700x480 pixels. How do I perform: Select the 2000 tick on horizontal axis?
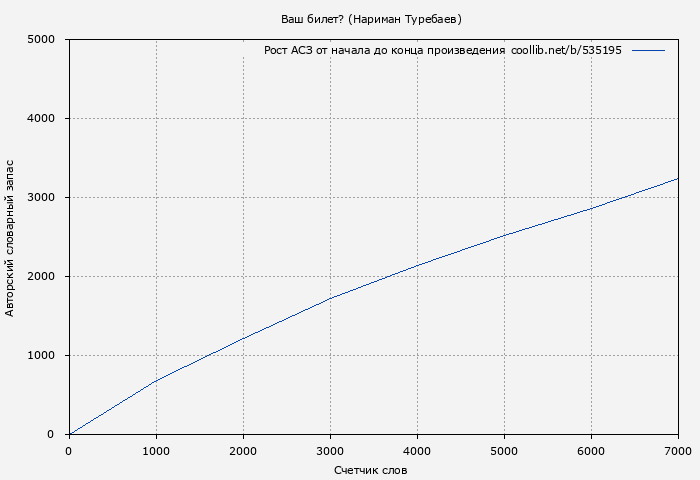click(243, 451)
